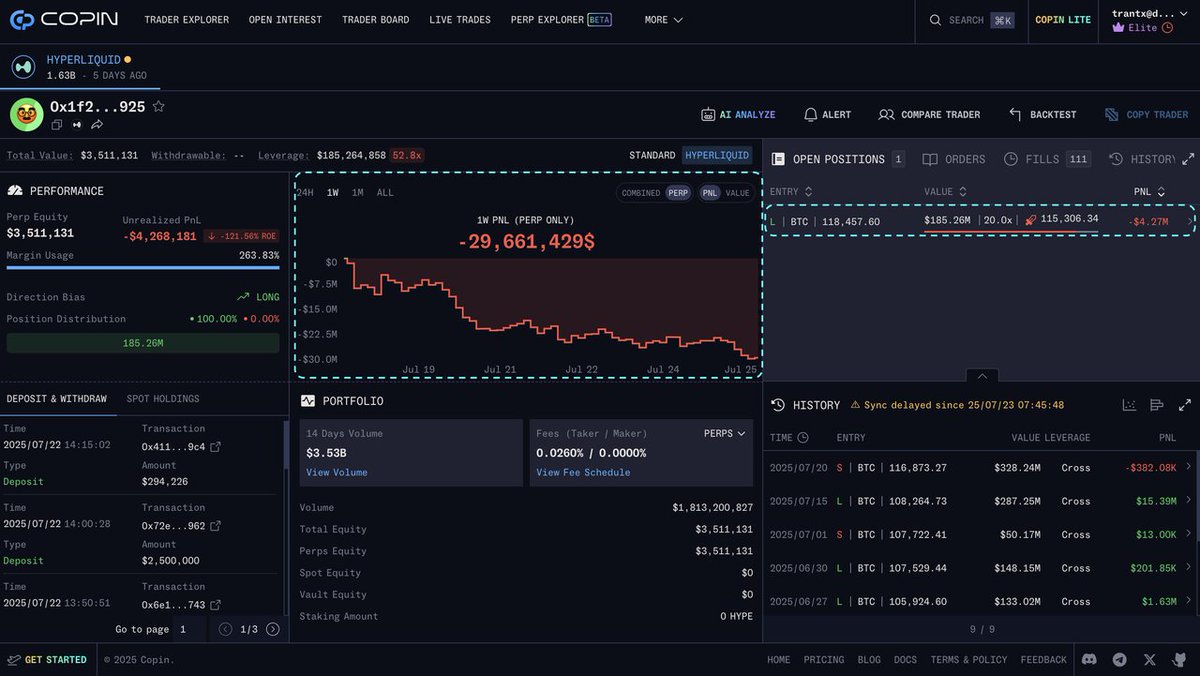Click the Elite plan crown badge

pyautogui.click(x=1118, y=28)
